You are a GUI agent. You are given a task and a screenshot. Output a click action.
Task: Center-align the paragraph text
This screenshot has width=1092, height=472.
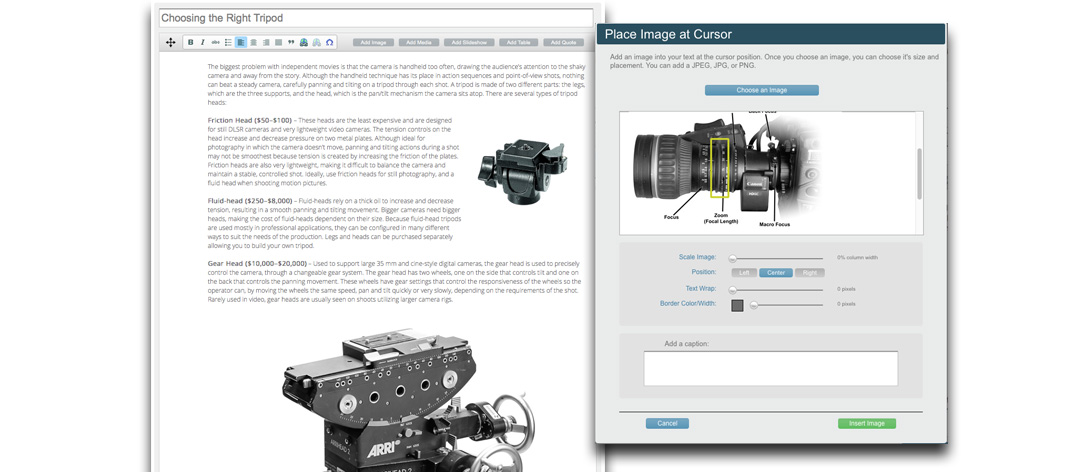(253, 43)
